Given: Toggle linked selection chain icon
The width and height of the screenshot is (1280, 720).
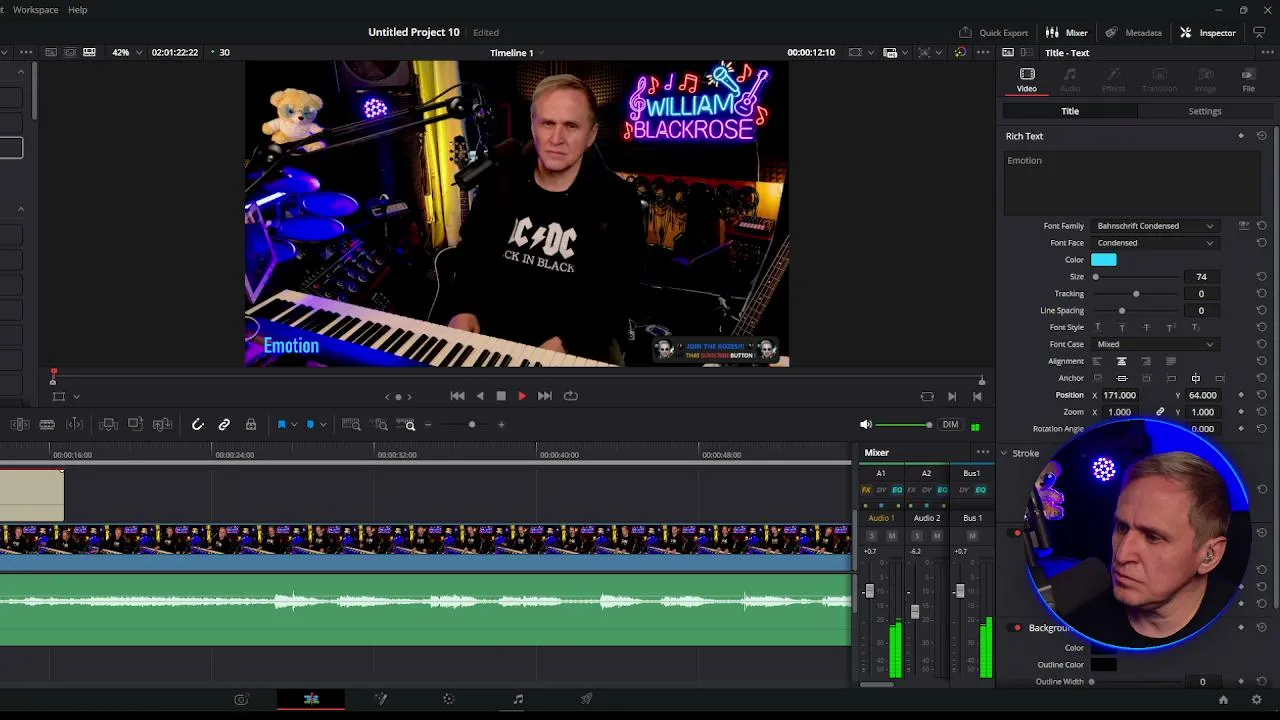Looking at the screenshot, I should 224,425.
